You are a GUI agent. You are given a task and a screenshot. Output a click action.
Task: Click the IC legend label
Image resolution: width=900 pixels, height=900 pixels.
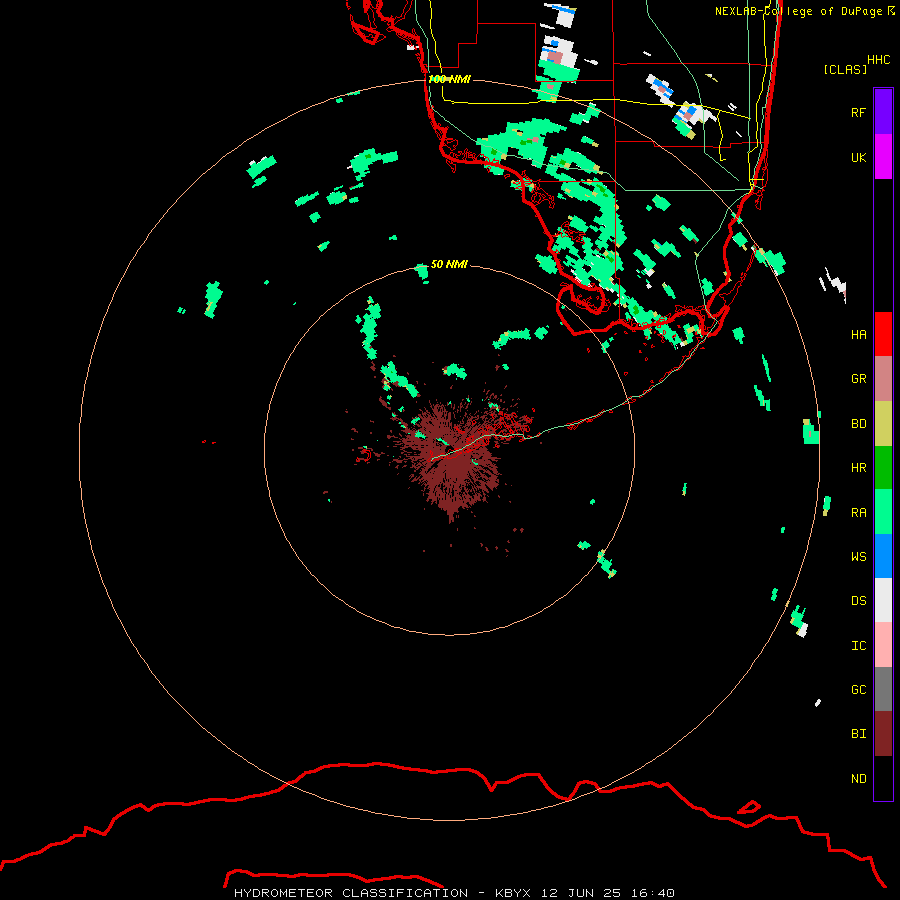click(858, 645)
